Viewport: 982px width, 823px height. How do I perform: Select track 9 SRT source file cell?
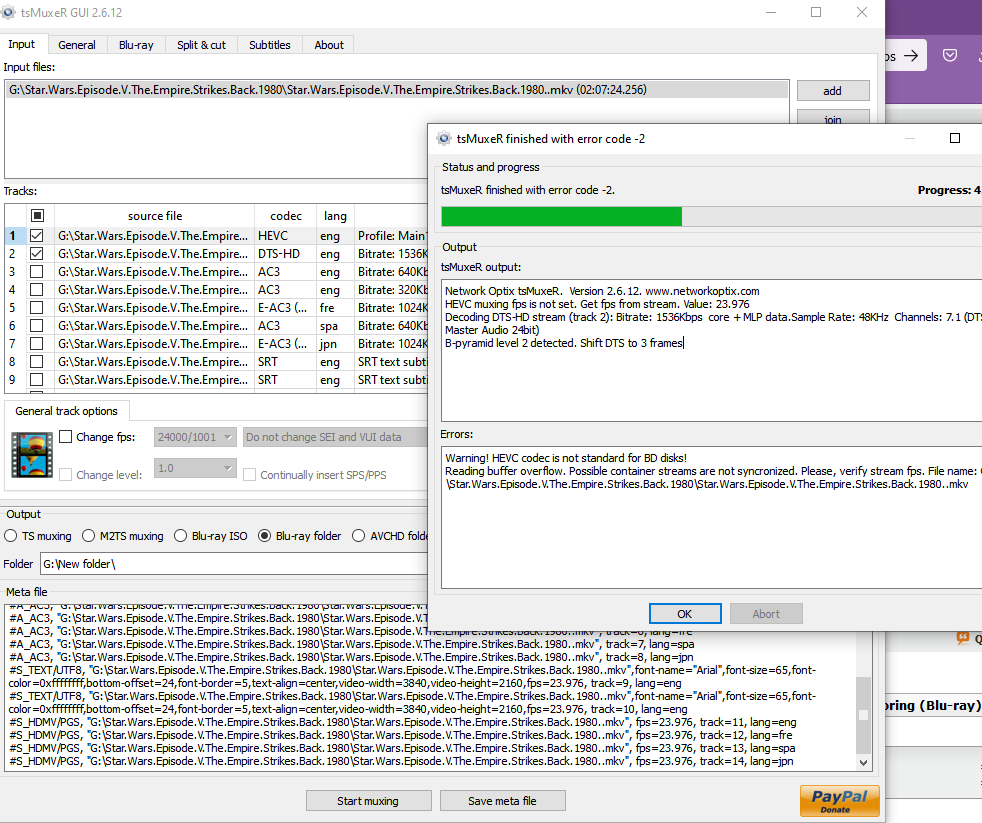click(x=155, y=380)
